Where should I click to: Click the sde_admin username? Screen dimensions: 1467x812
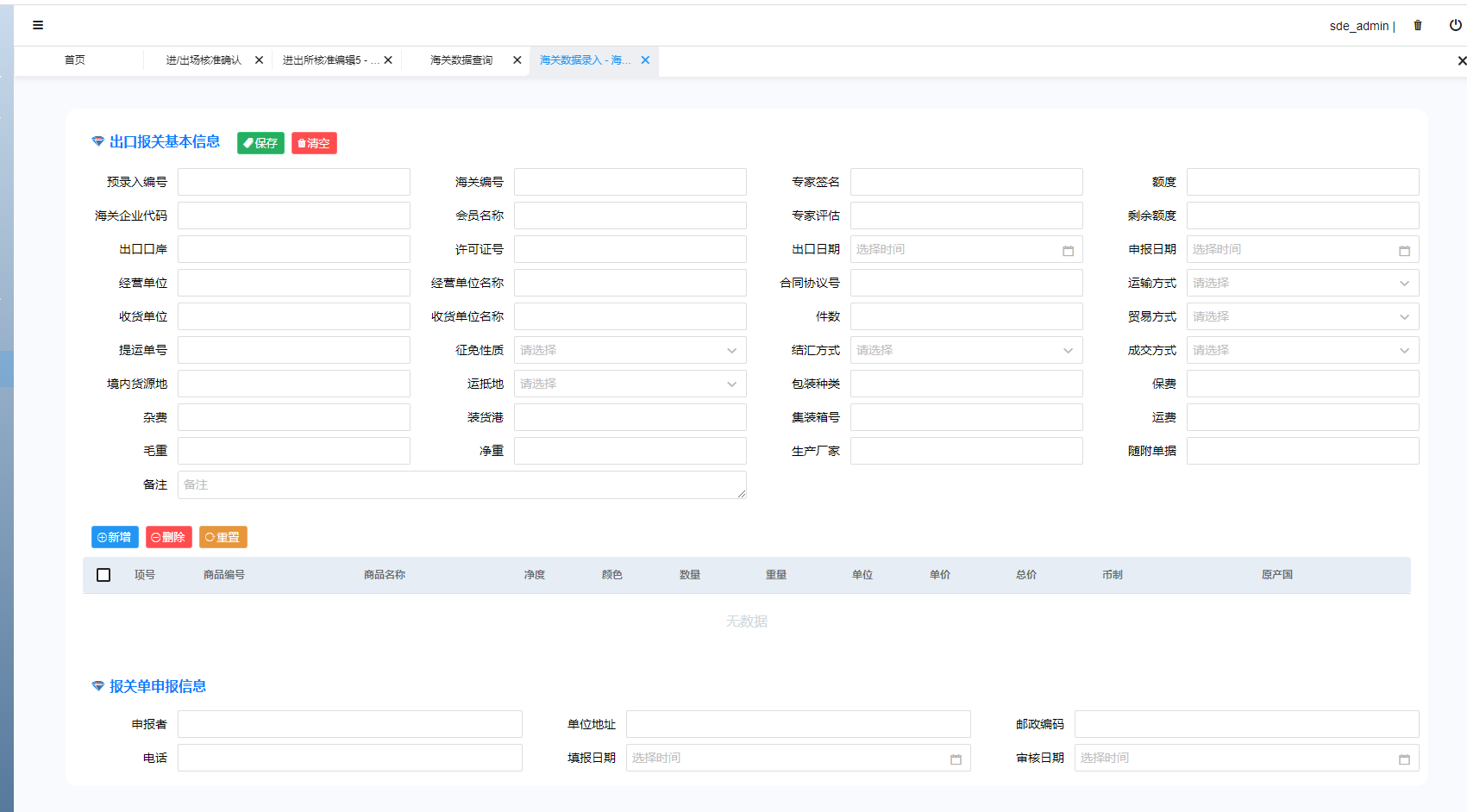coord(1359,26)
